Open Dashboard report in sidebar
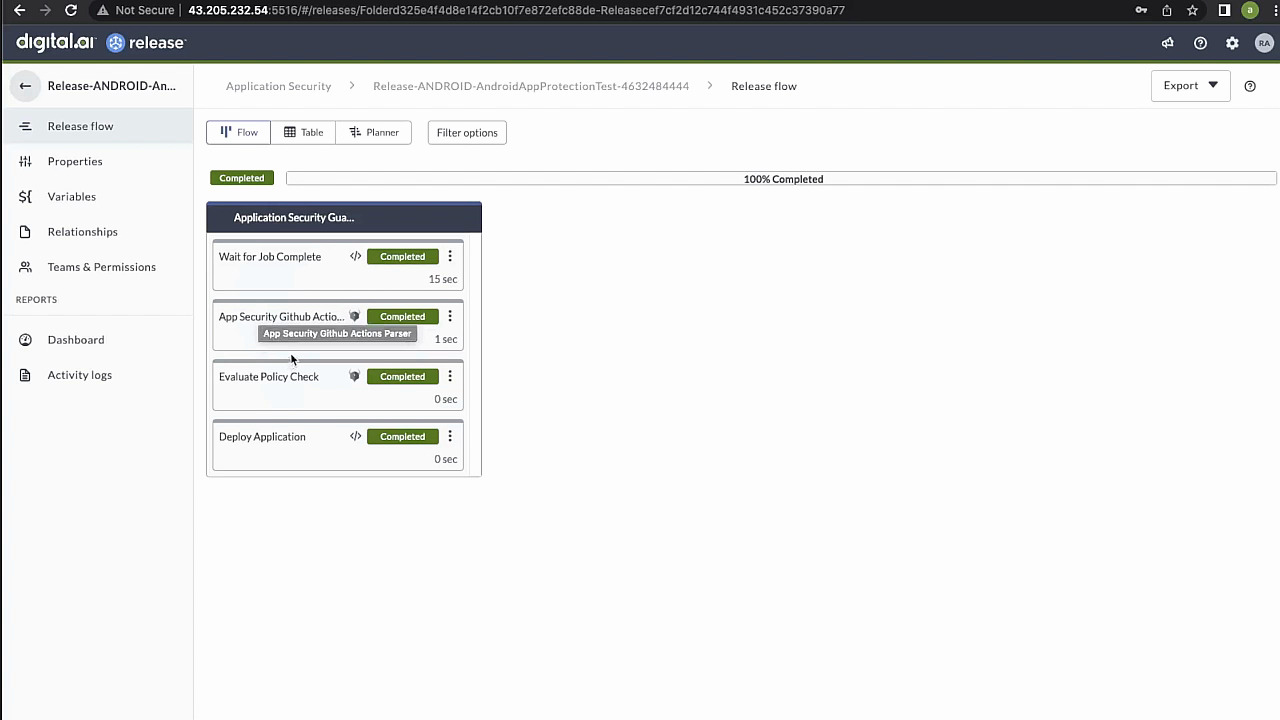 (x=96, y=339)
